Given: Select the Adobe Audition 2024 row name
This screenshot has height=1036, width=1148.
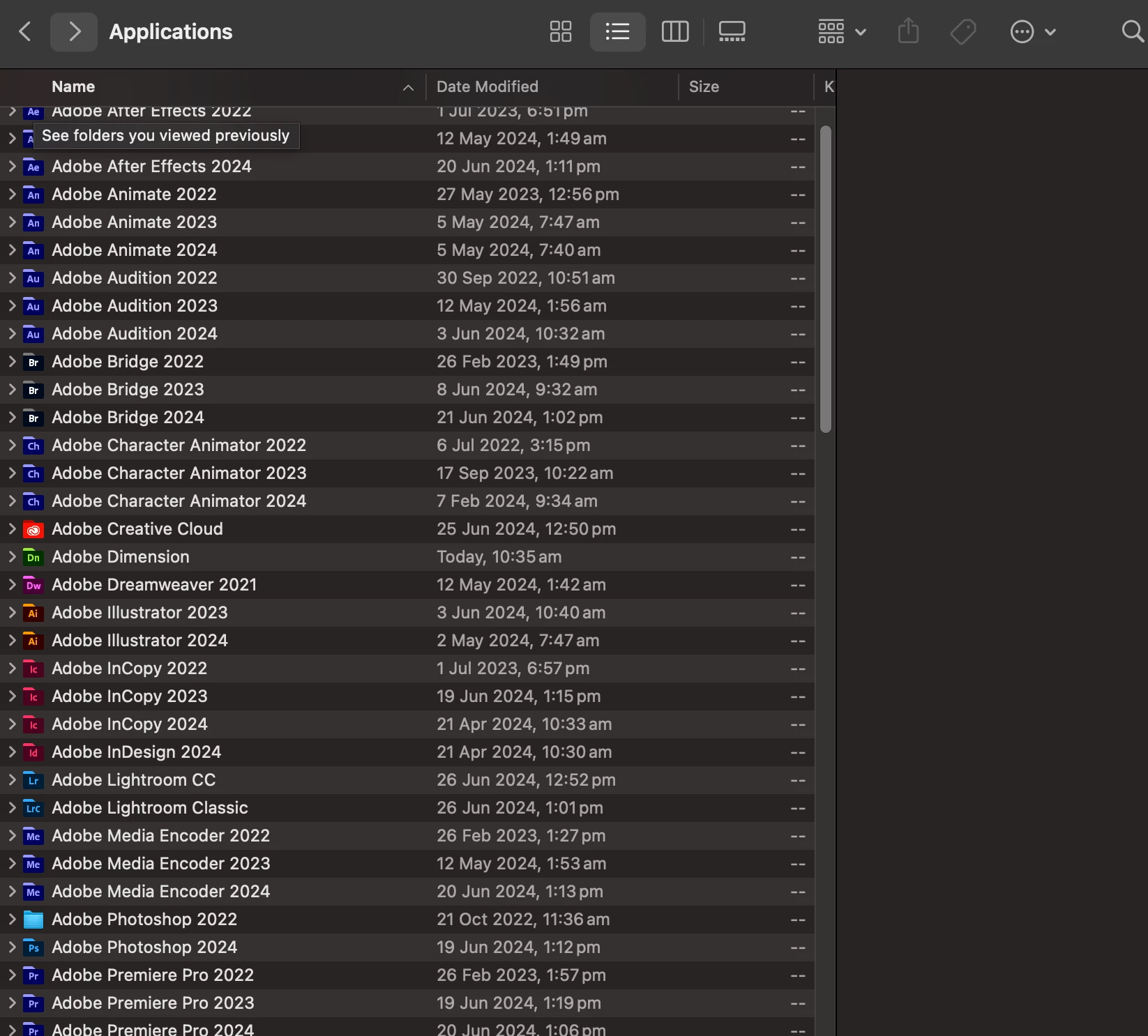Looking at the screenshot, I should coord(135,334).
